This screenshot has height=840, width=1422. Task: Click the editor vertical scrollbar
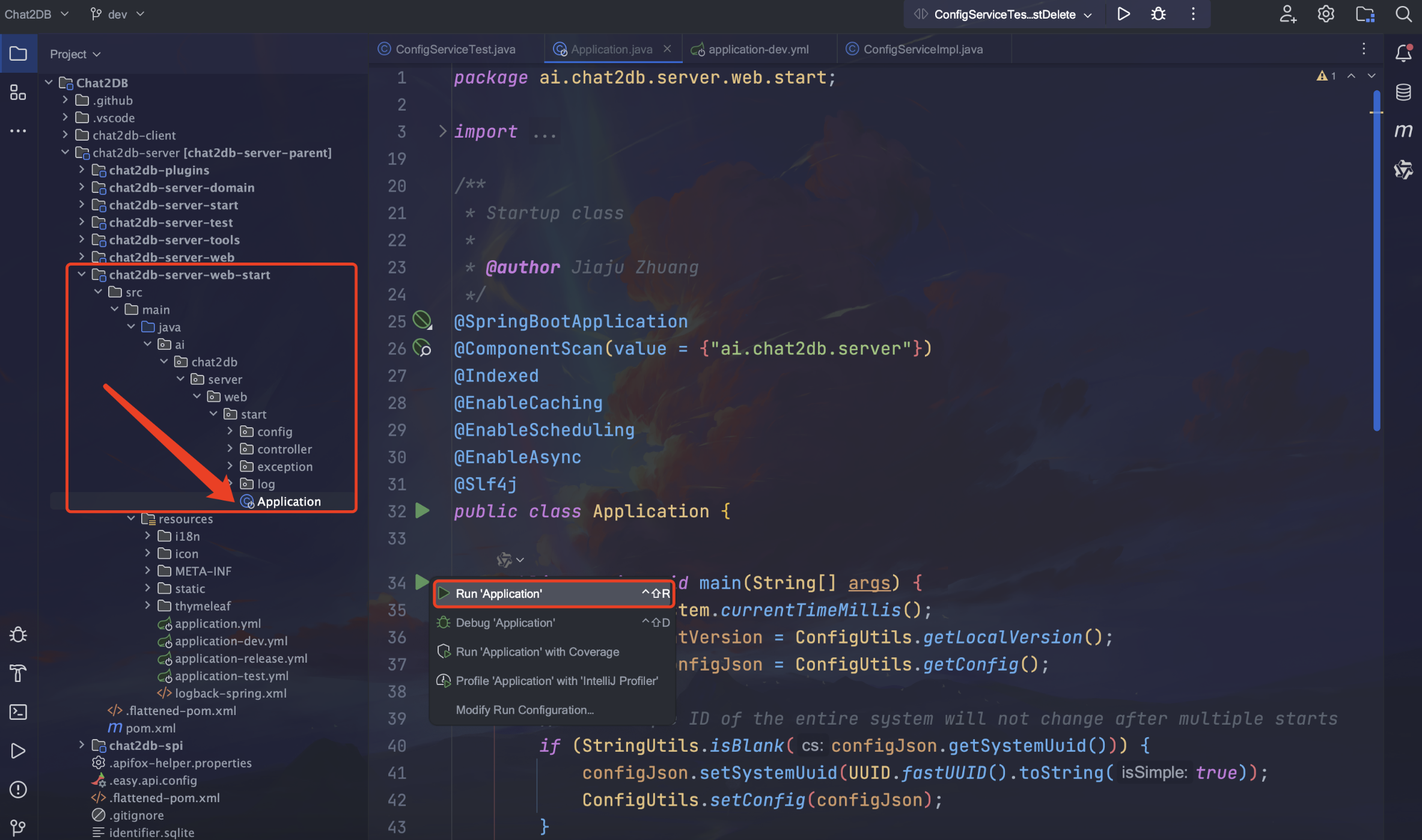coord(1376,260)
